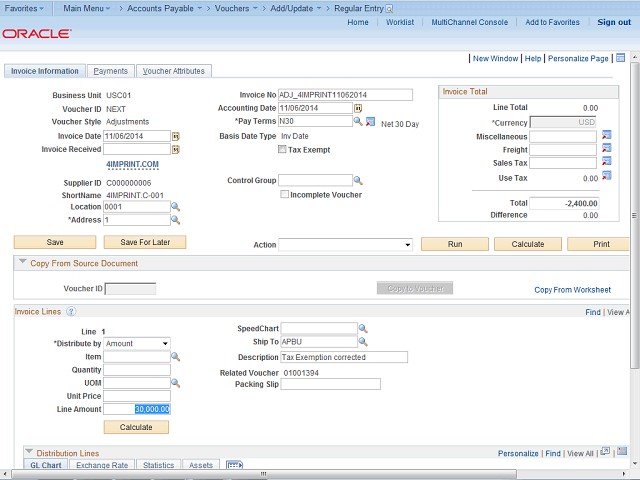This screenshot has height=480, width=640.
Task: Enable the Incomplete Voucher checkbox
Action: [x=282, y=195]
